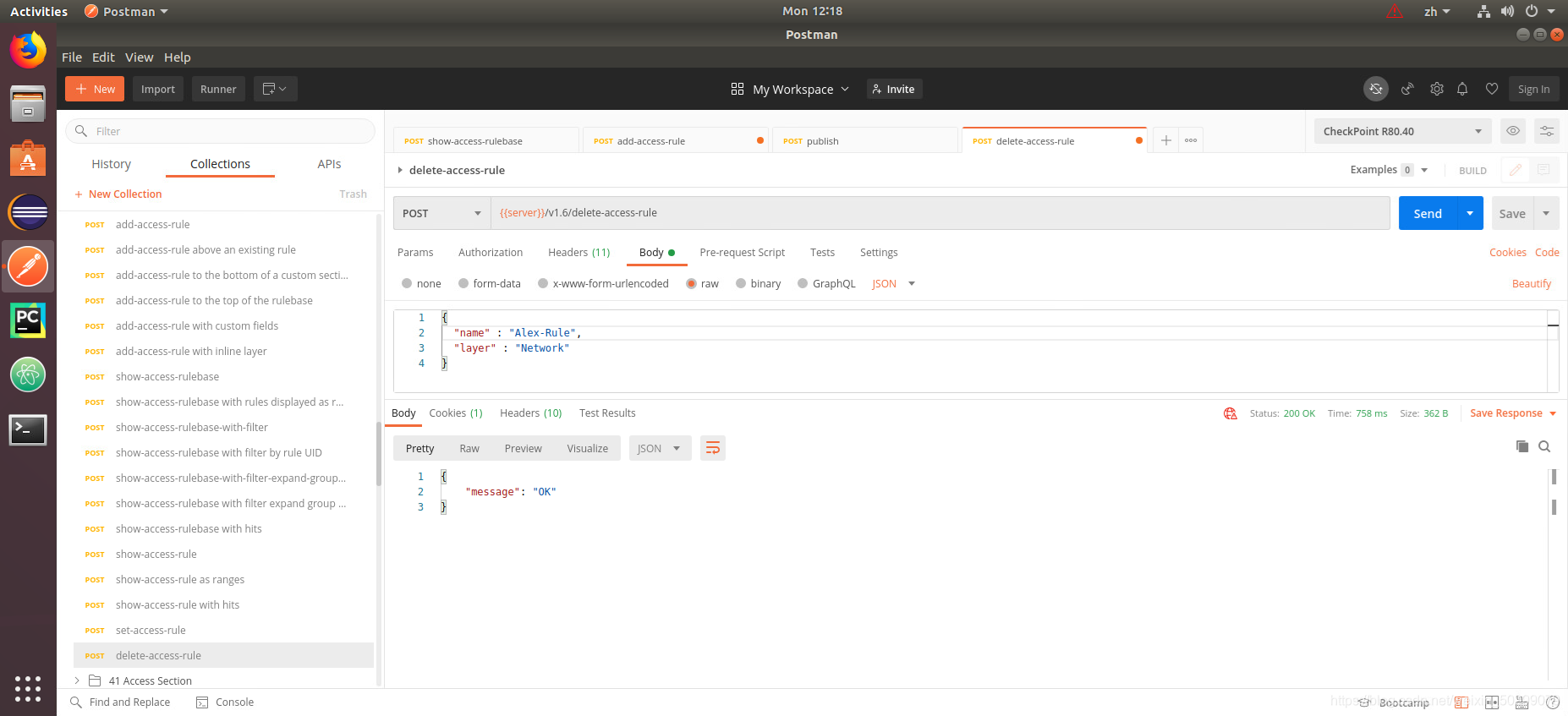Switch to build mode pencil icon
Image resolution: width=1568 pixels, height=716 pixels.
point(1516,170)
